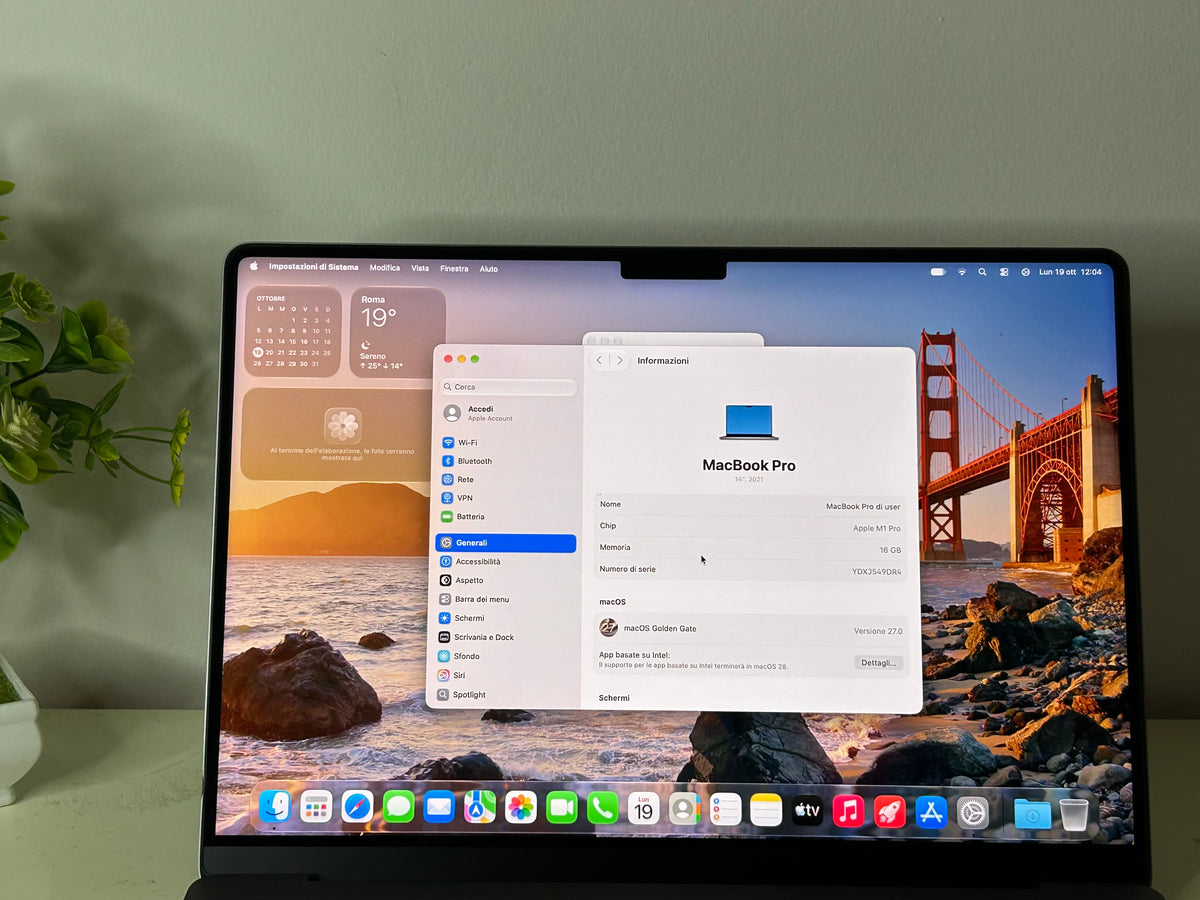
Task: Select Bluetooth in the settings sidebar
Action: 506,461
